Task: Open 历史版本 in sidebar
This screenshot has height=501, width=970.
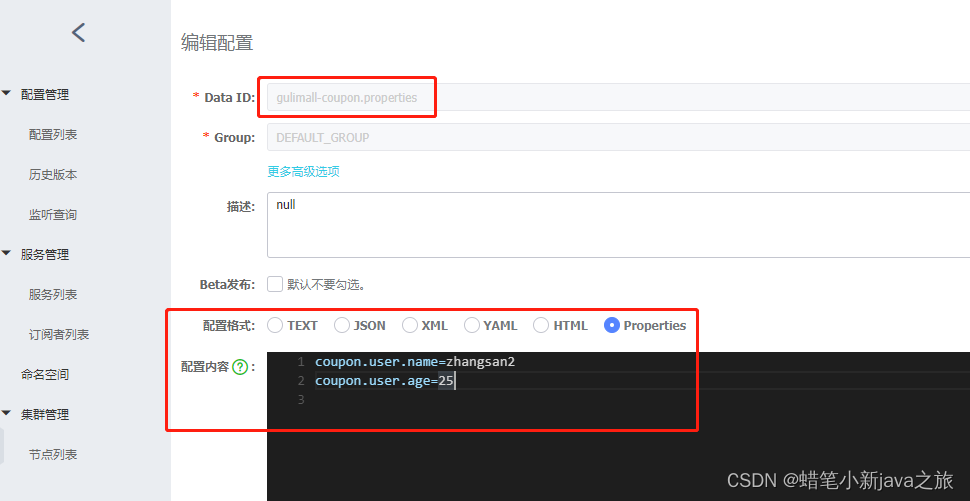Action: [53, 174]
